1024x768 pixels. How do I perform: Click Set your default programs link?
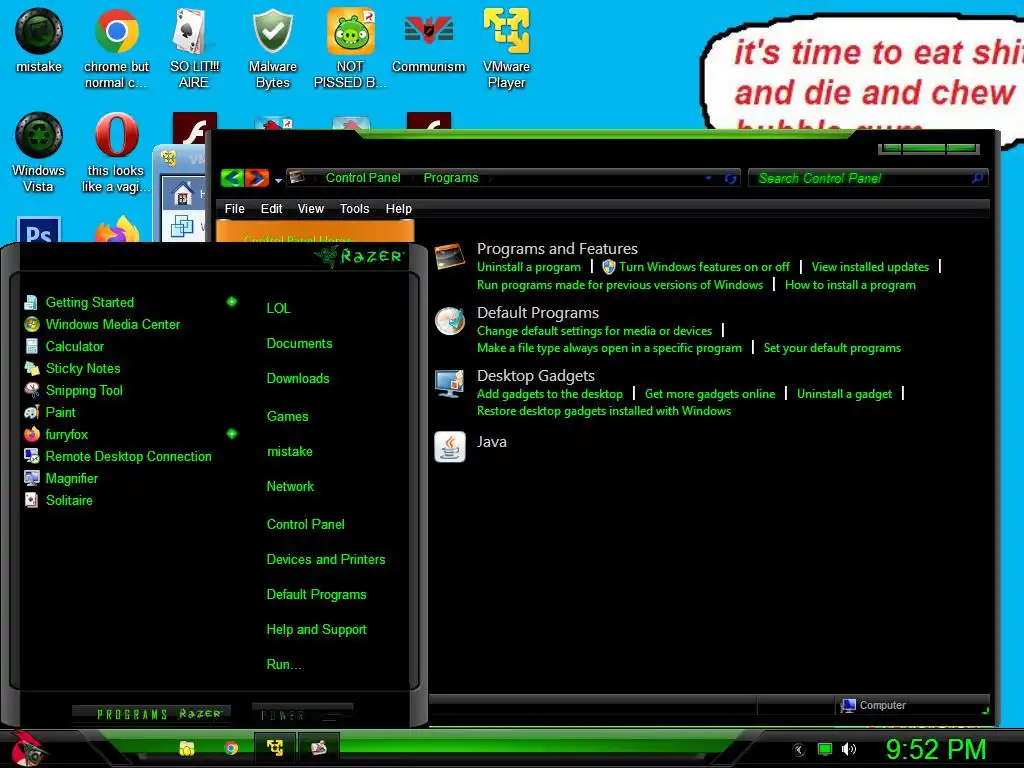click(x=832, y=348)
